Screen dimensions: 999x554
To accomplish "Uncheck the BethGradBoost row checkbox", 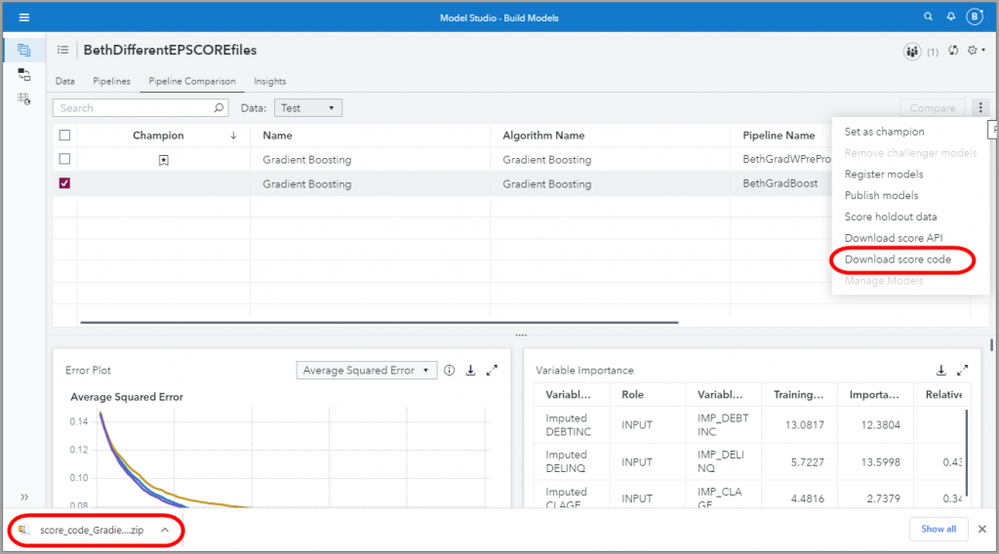I will [64, 183].
